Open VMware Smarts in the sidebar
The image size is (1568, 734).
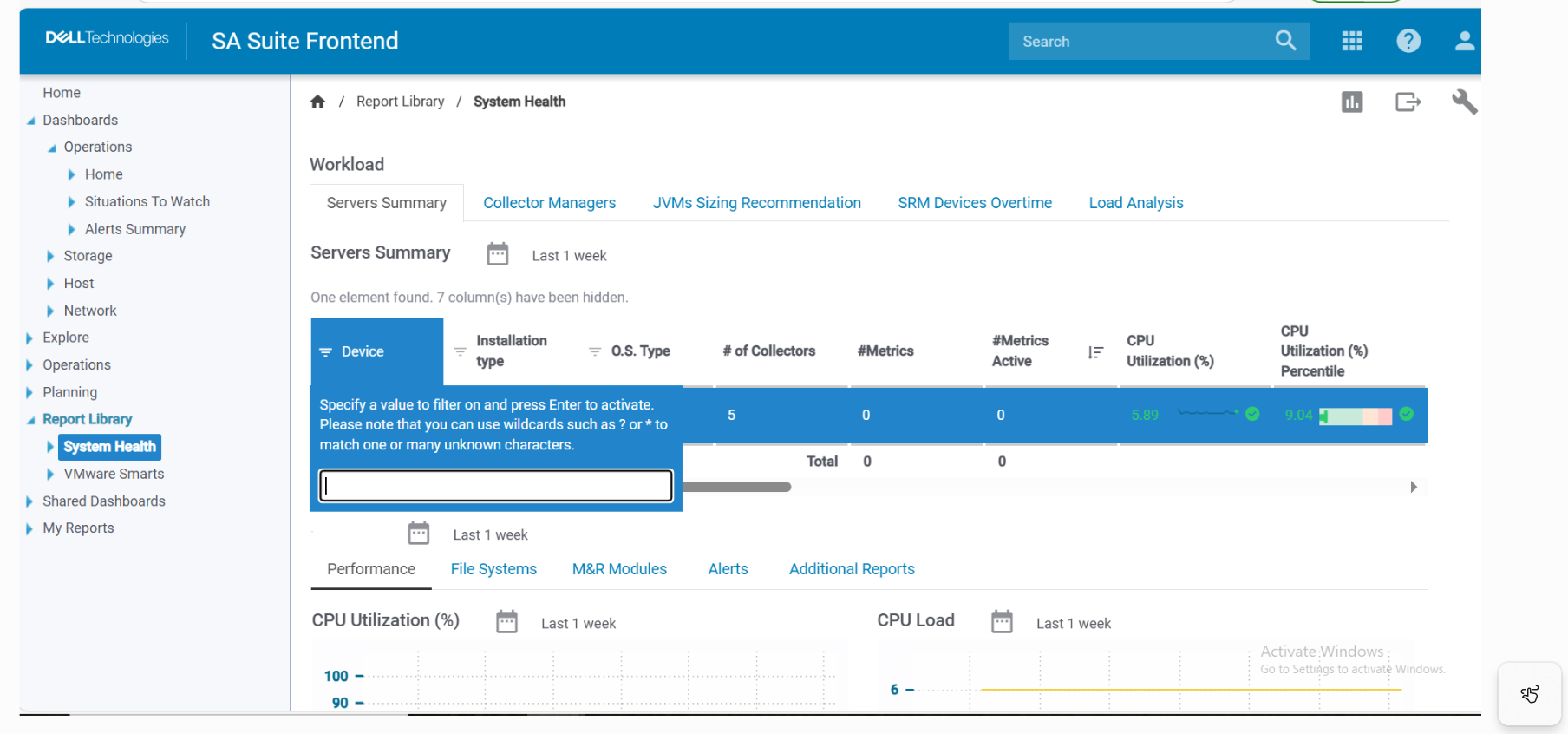[x=114, y=474]
